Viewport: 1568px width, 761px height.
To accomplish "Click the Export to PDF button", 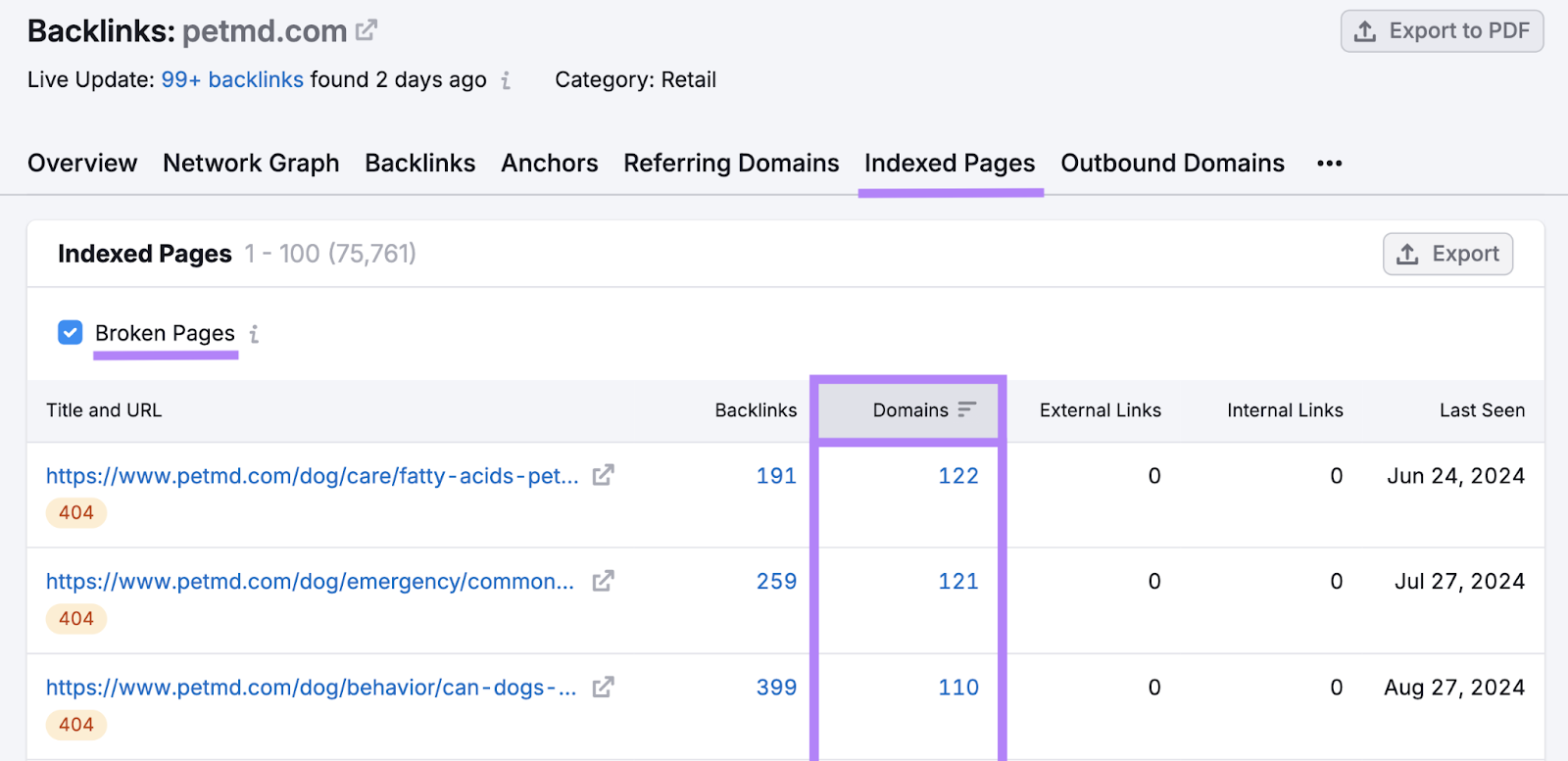I will click(x=1443, y=31).
